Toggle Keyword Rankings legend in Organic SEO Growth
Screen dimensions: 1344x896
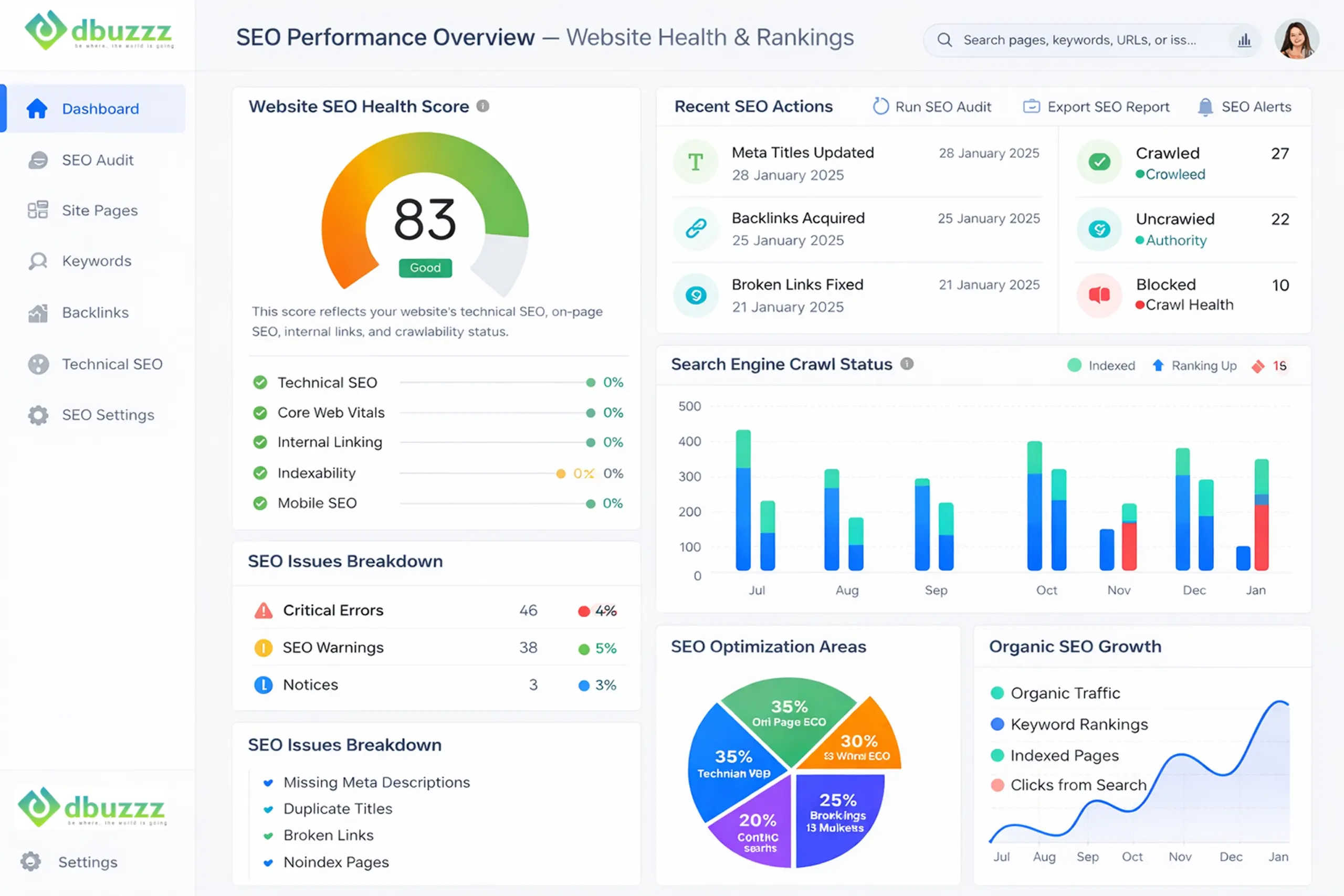[x=1068, y=724]
